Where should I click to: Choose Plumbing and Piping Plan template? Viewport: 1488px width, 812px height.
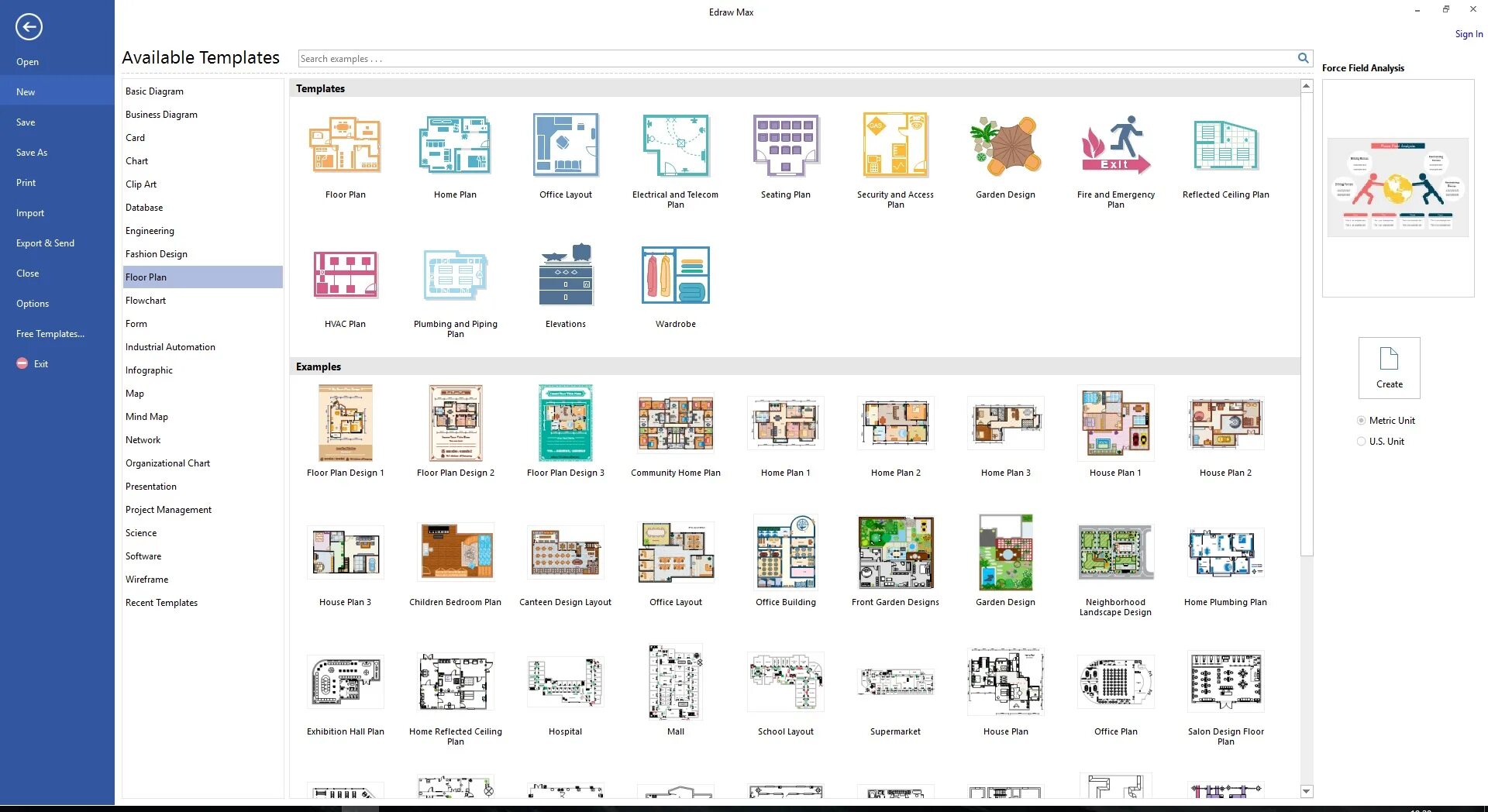pyautogui.click(x=456, y=274)
